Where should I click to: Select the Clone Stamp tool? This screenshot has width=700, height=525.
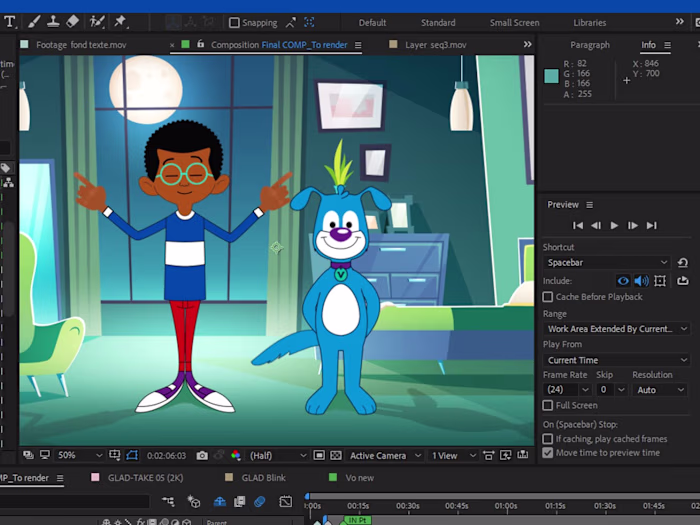coord(52,22)
